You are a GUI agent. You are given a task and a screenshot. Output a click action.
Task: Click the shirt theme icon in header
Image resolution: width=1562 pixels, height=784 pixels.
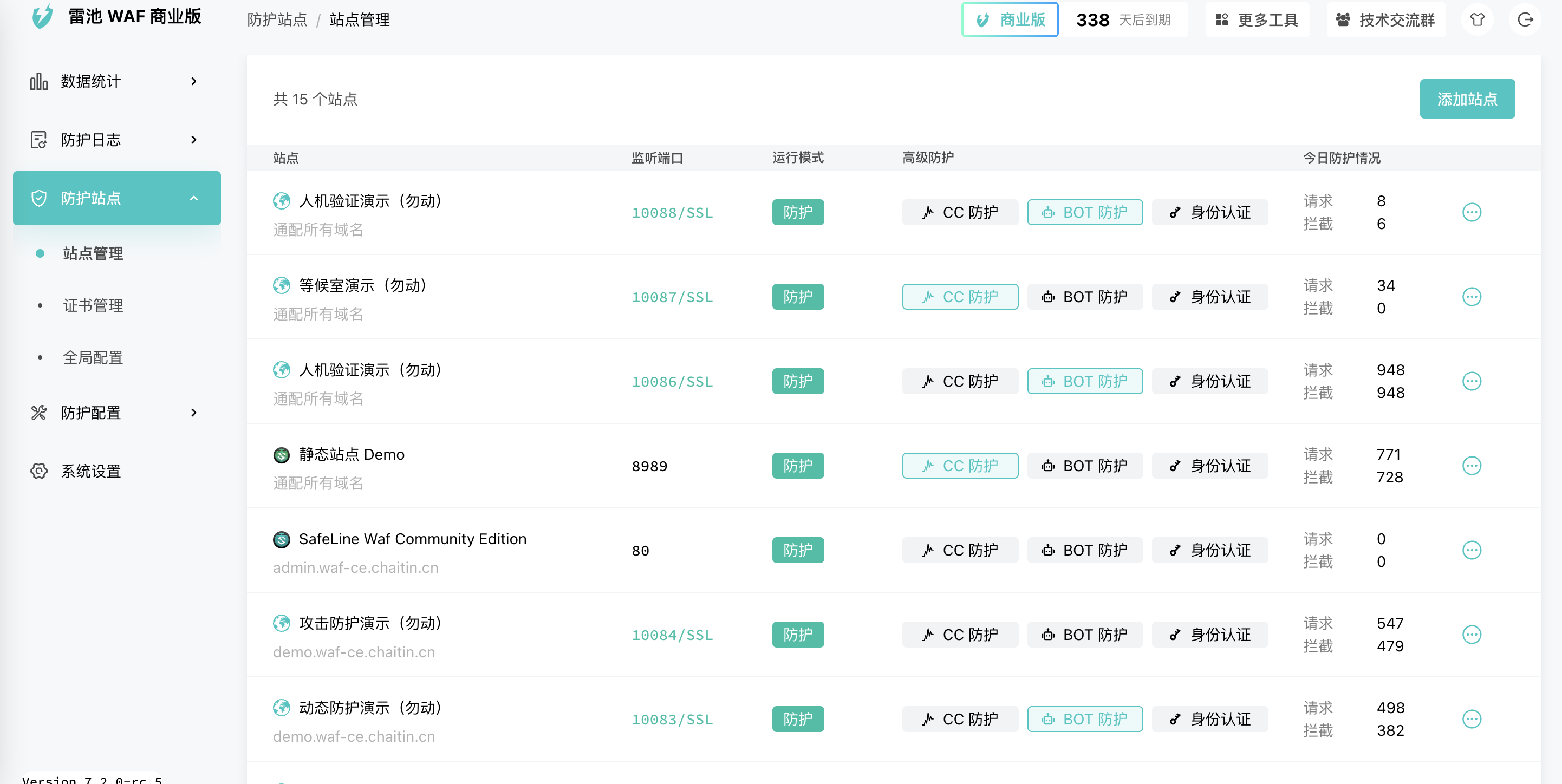coord(1477,20)
